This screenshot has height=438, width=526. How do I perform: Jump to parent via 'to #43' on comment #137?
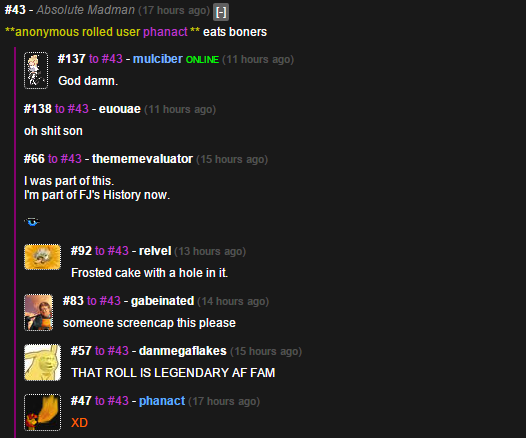[106, 59]
